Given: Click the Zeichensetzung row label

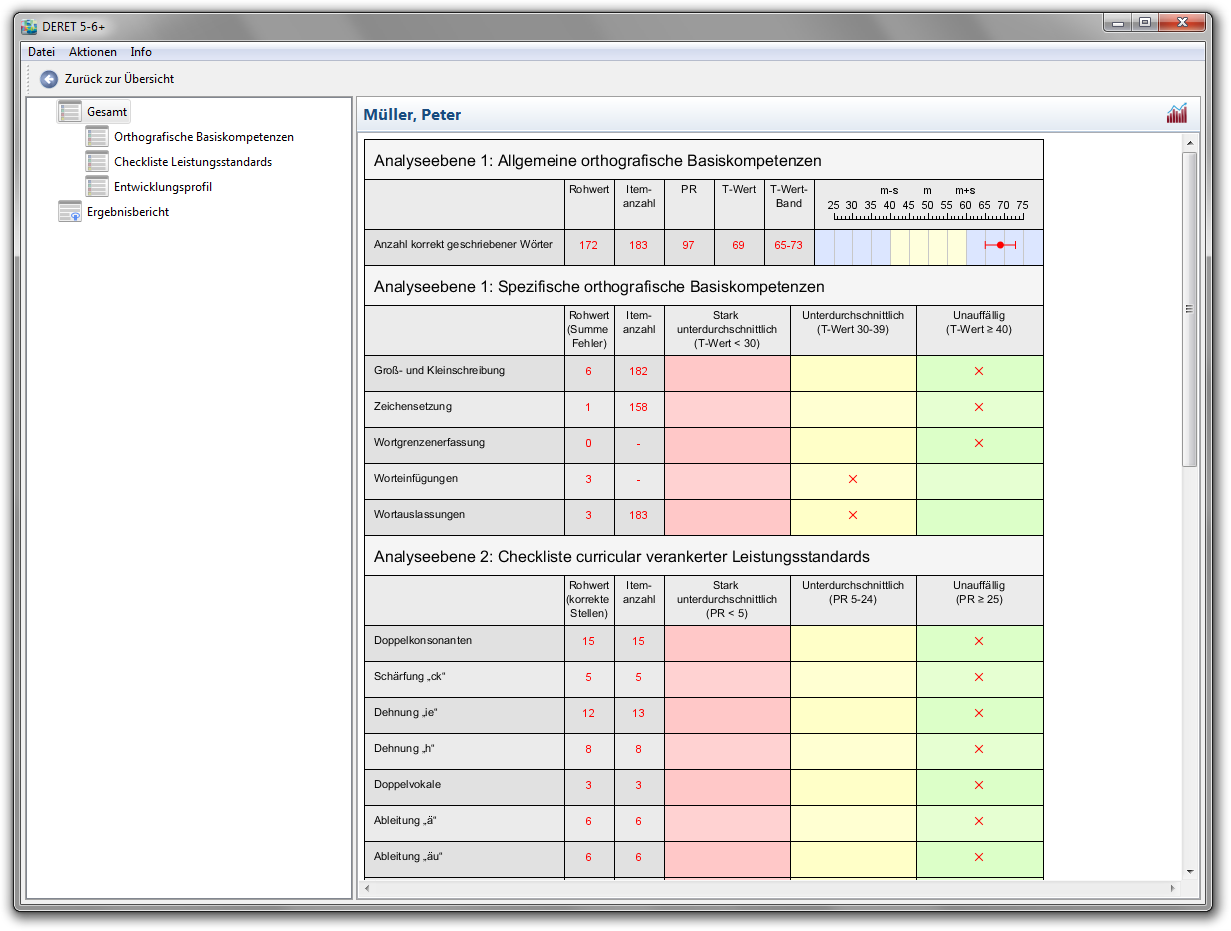Looking at the screenshot, I should tap(415, 407).
